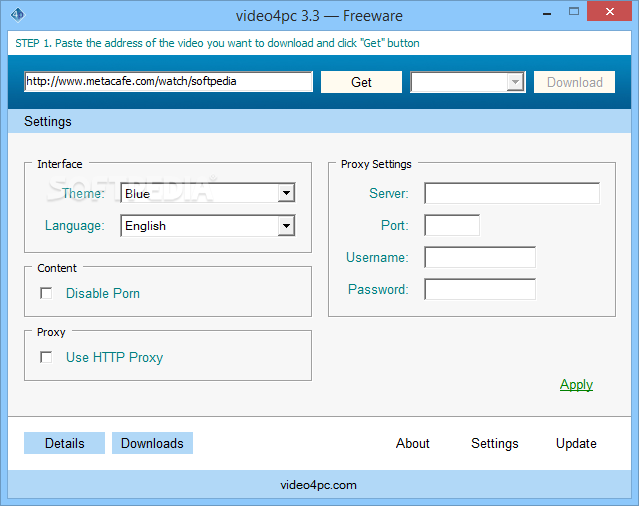Click the proxy Port input field
639x506 pixels.
452,225
